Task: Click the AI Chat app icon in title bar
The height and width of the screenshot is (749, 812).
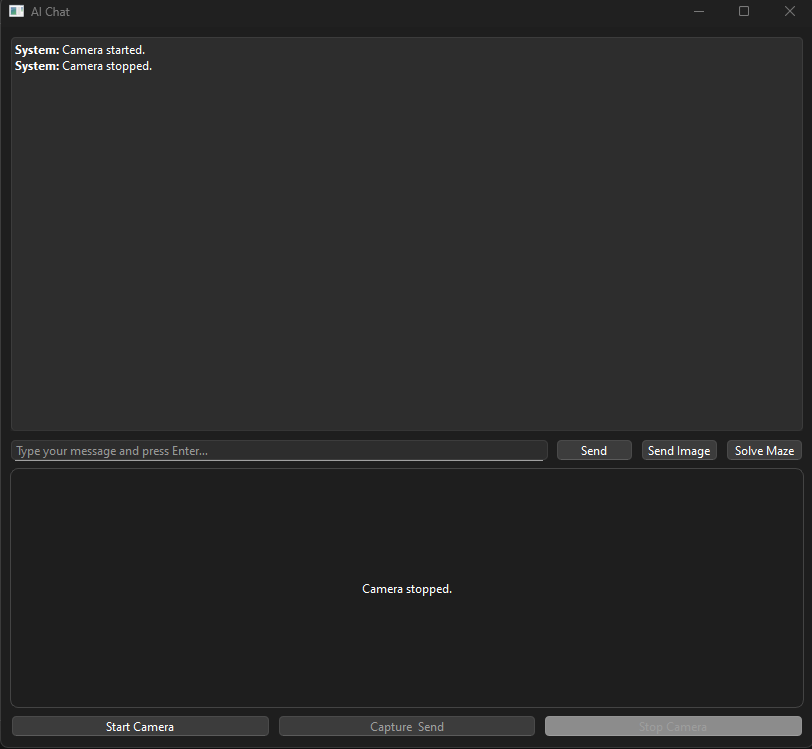Action: point(16,11)
